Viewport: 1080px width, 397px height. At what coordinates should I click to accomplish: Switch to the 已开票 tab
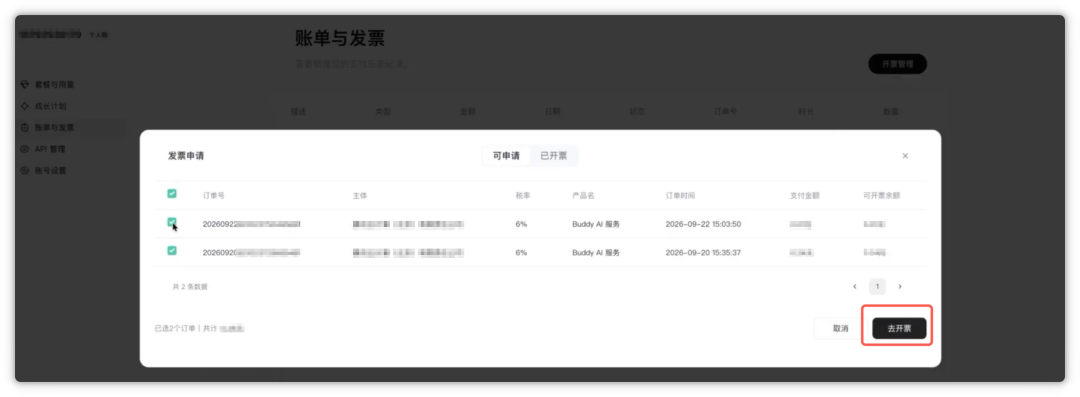(554, 156)
